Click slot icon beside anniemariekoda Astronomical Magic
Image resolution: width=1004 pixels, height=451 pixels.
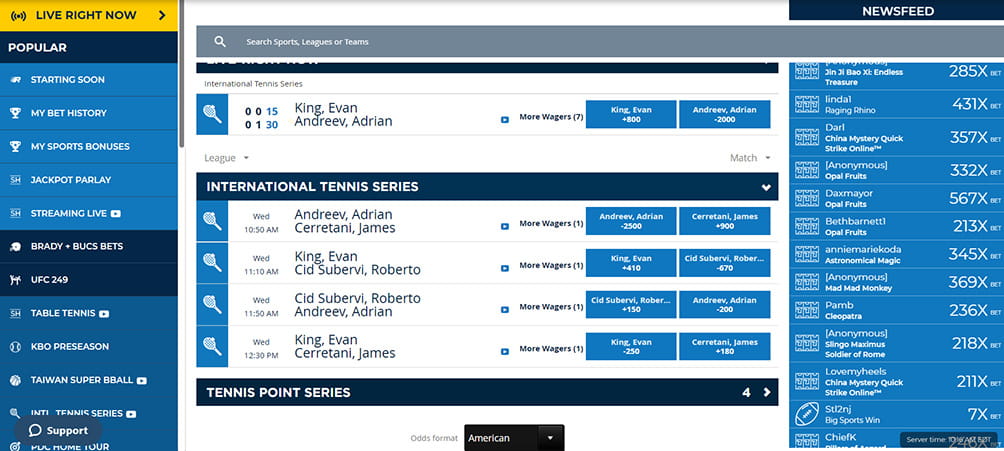(x=807, y=254)
